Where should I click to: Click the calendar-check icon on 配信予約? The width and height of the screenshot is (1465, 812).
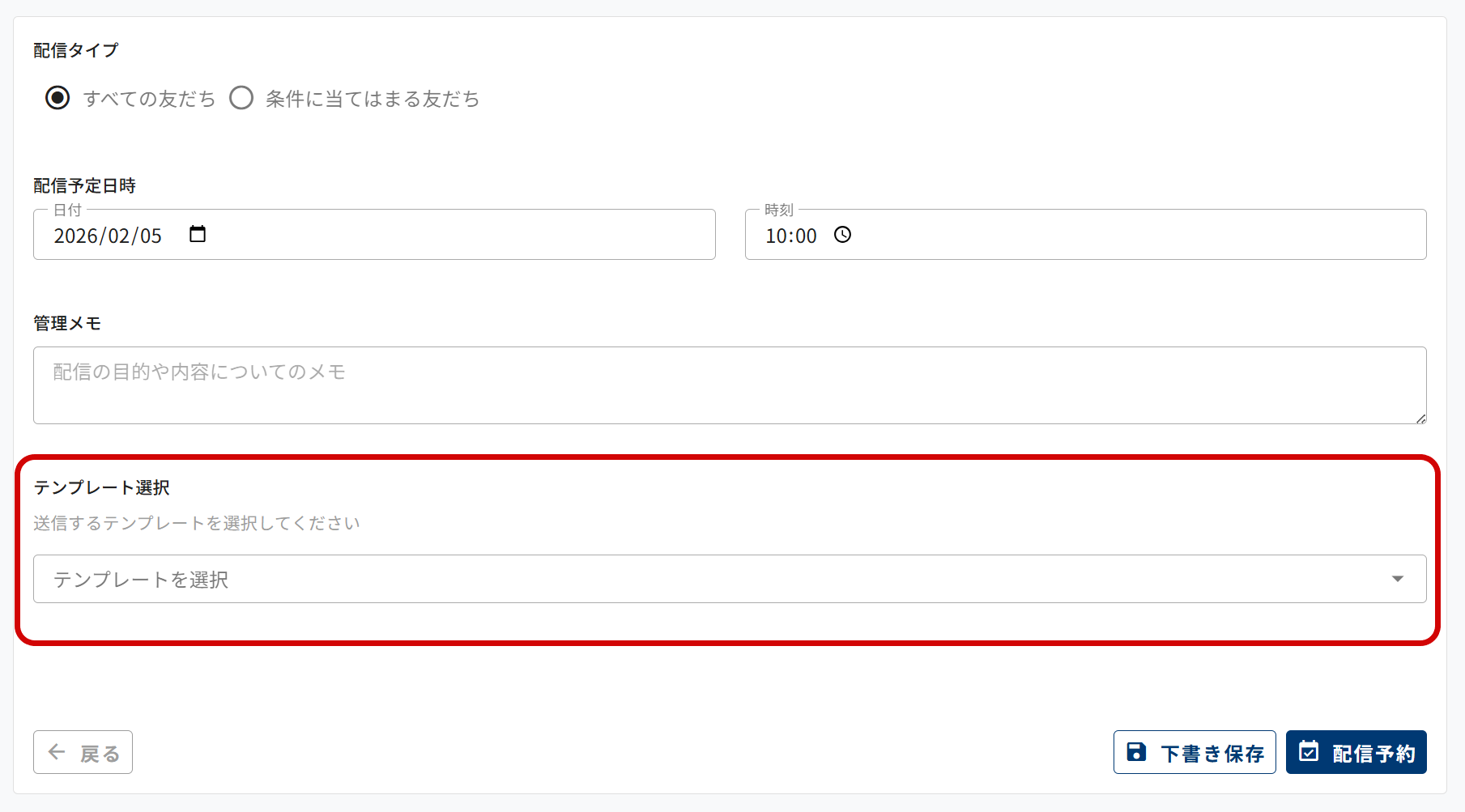pyautogui.click(x=1309, y=751)
